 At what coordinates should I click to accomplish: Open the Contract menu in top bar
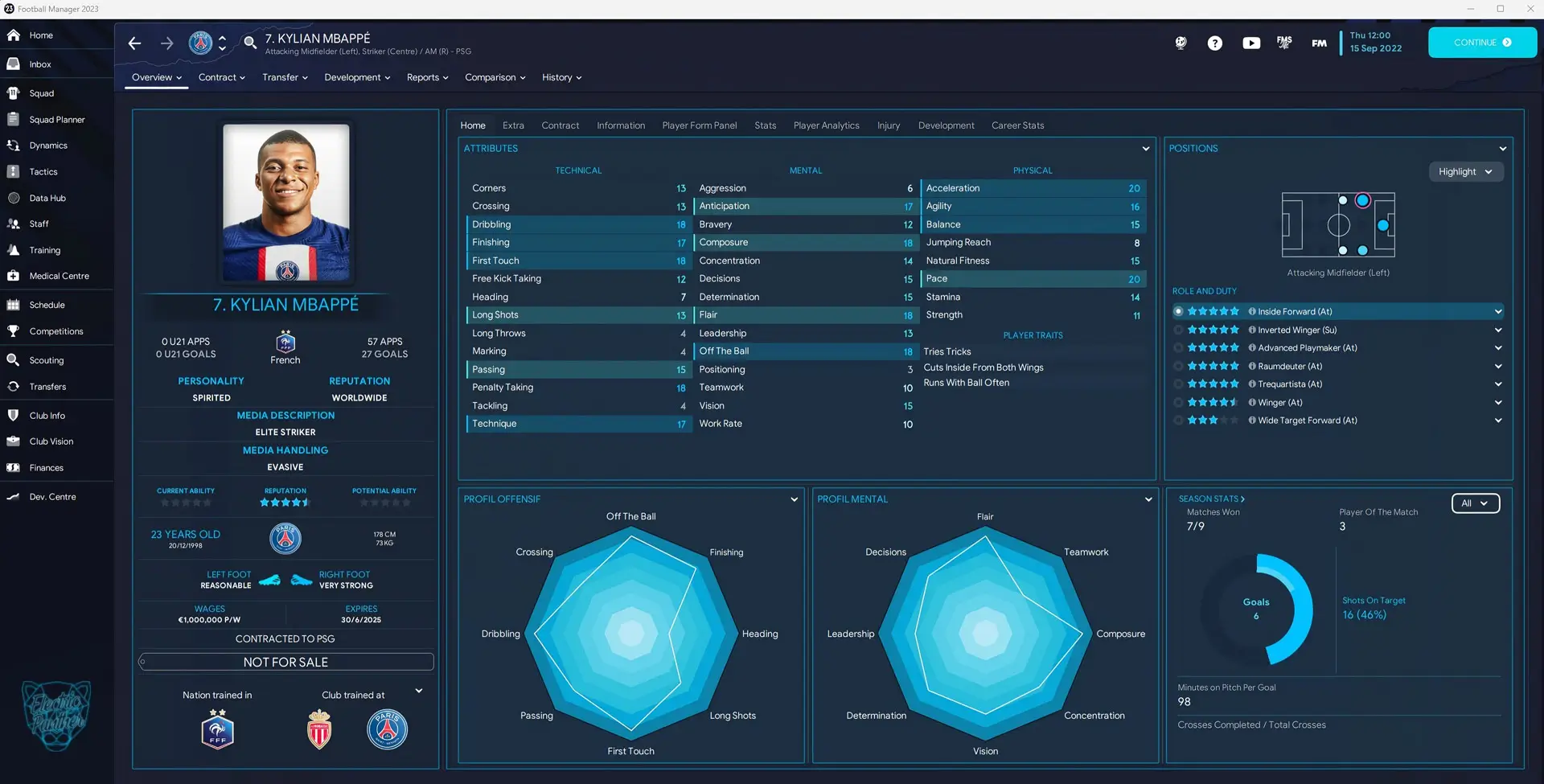[222, 77]
